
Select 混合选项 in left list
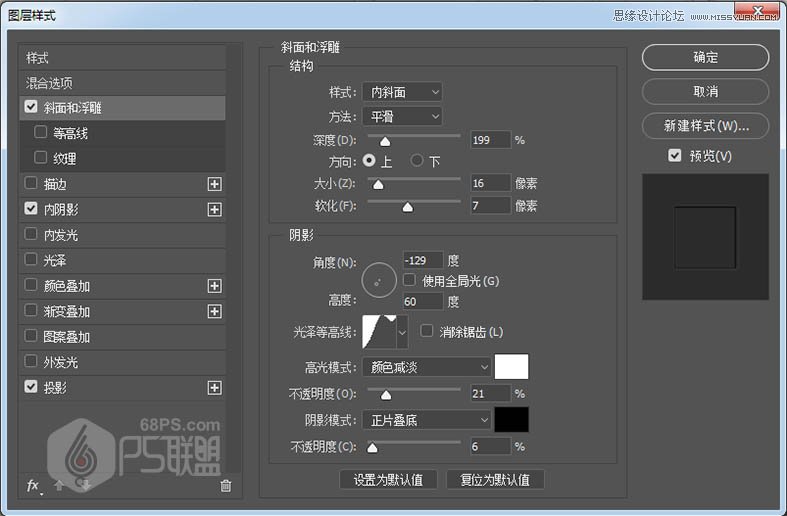pos(122,83)
